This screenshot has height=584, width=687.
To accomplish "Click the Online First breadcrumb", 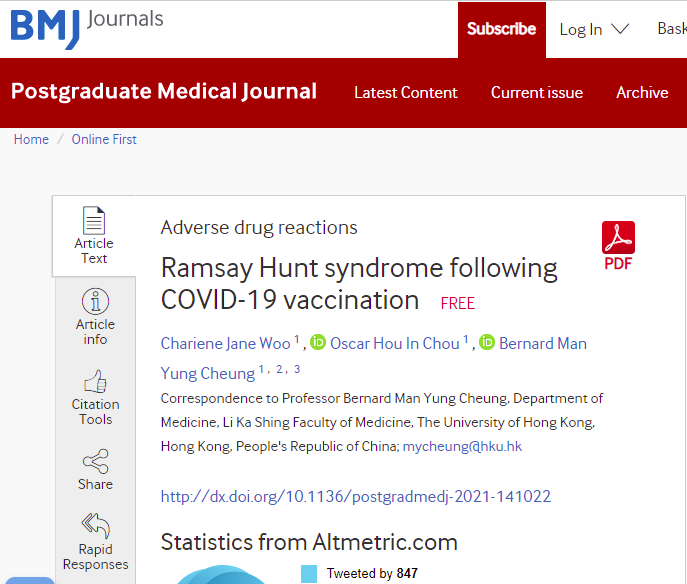I will (104, 139).
